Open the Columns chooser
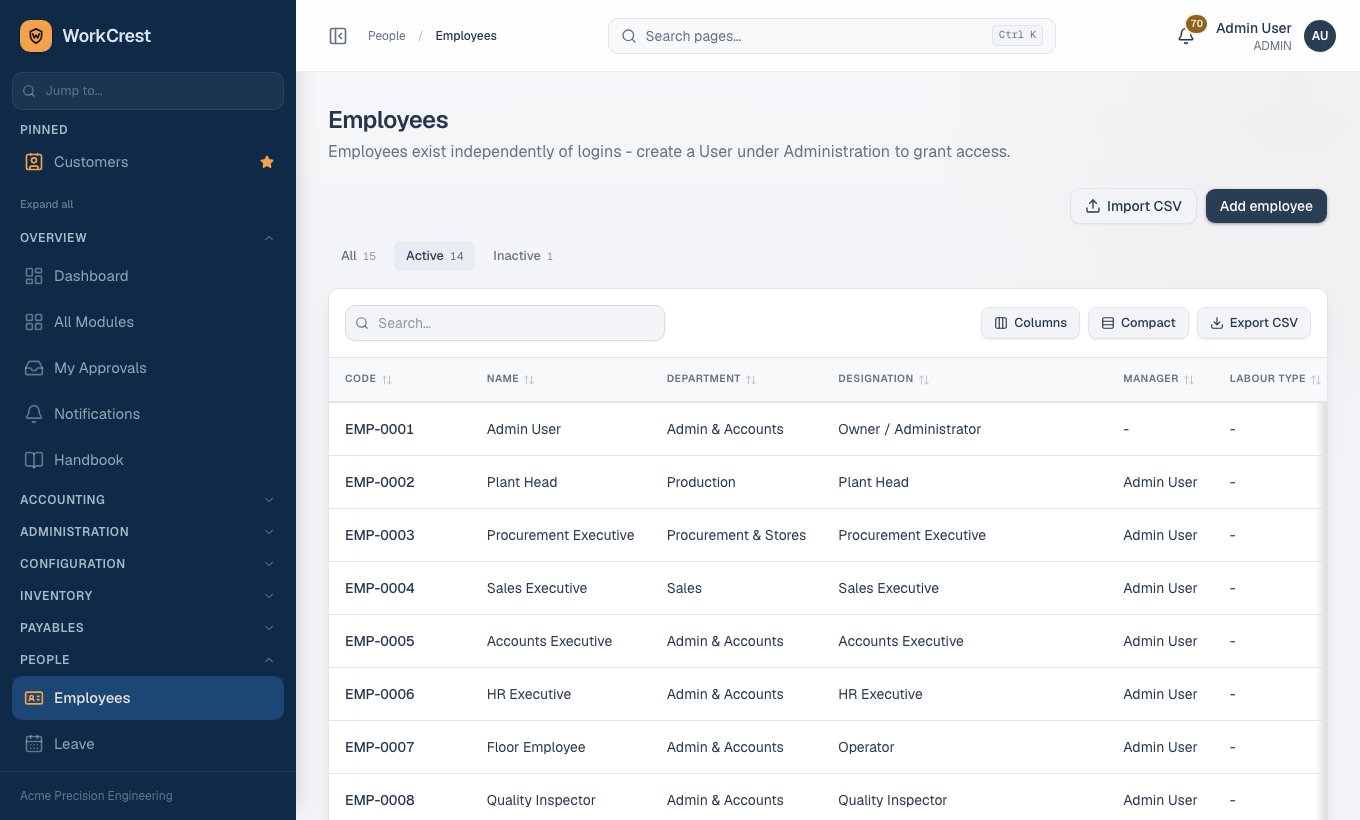This screenshot has height=820, width=1360. (x=1030, y=323)
